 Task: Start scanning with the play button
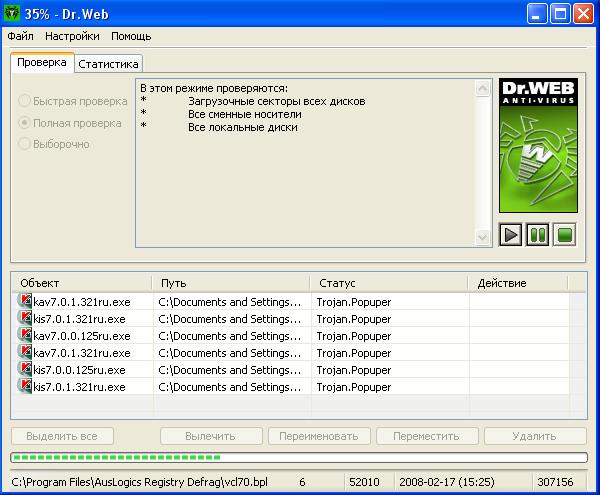click(510, 234)
